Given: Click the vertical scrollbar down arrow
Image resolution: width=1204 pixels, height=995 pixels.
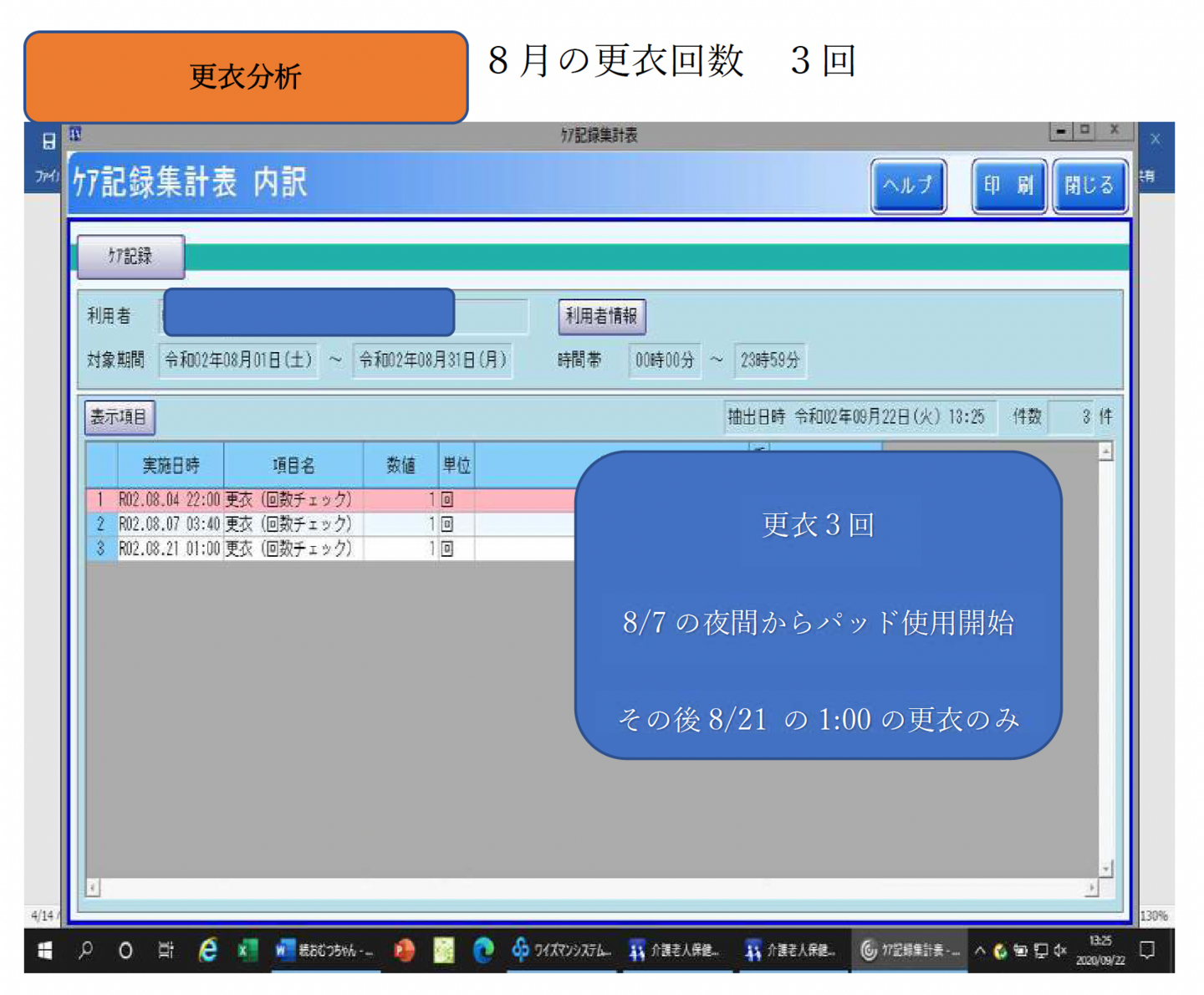Looking at the screenshot, I should click(1105, 870).
